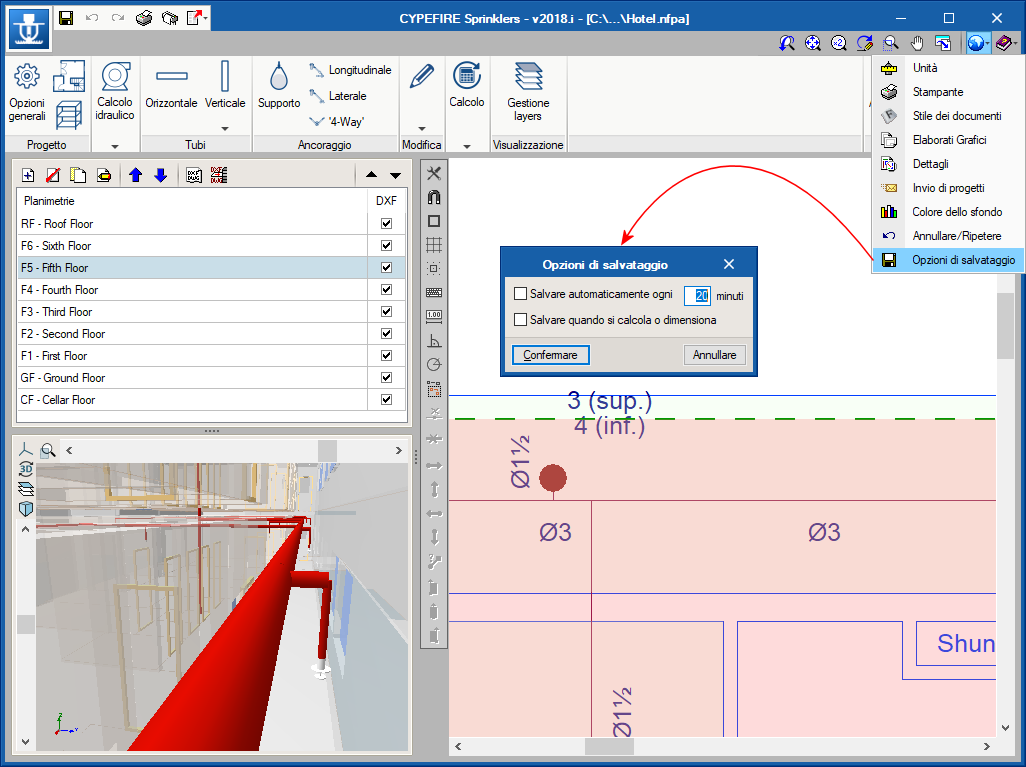
Task: Toggle DXF checkbox for F5 - Fifth Floor
Action: 387,268
